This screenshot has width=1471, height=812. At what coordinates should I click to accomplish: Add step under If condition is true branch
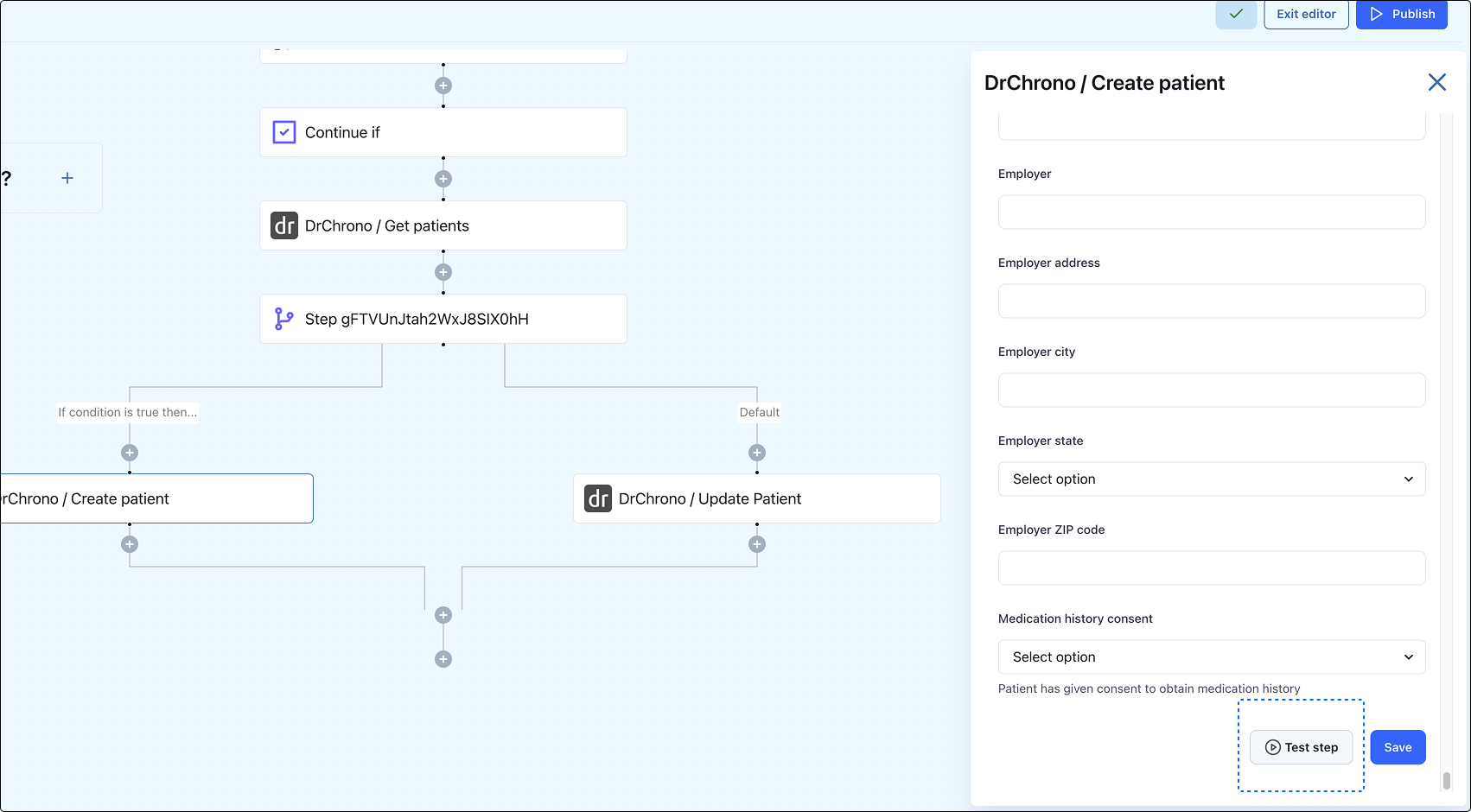pos(130,453)
